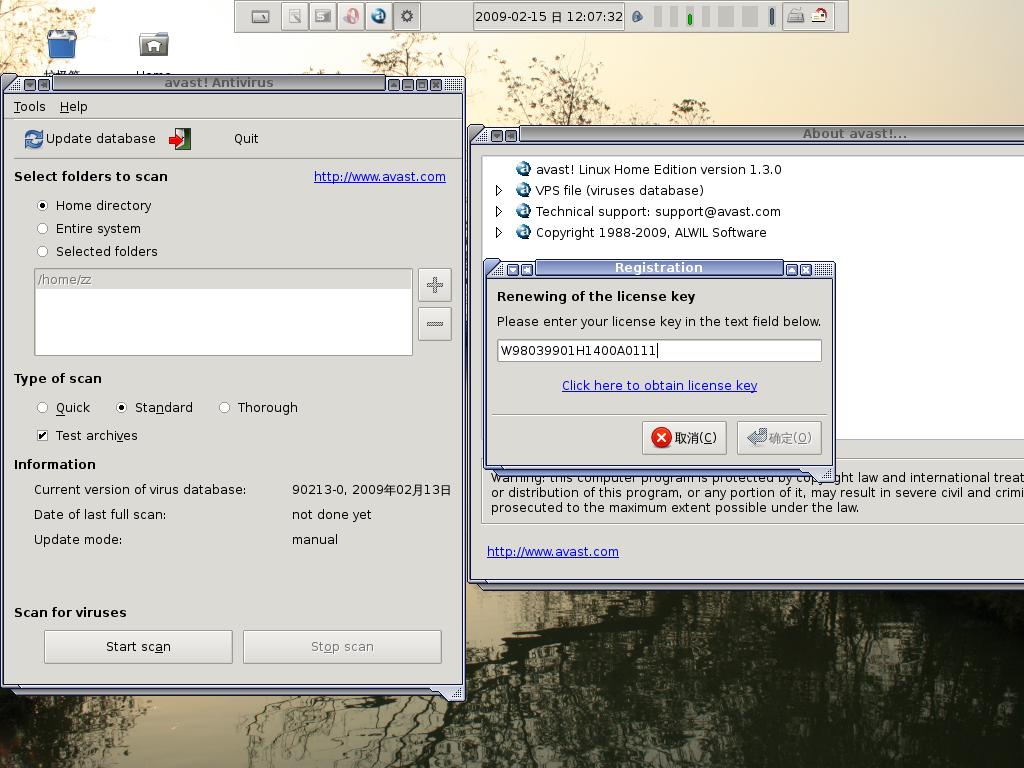Viewport: 1024px width, 768px height.
Task: Choose the Standard scan type
Action: (x=121, y=408)
